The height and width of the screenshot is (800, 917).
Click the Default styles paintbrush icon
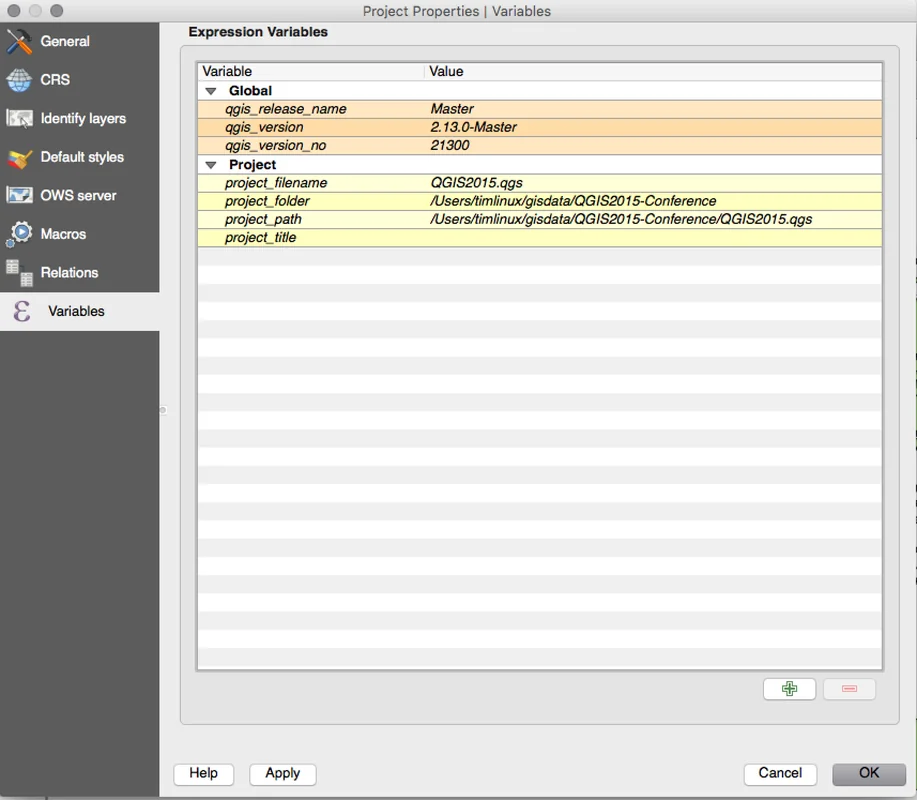coord(19,158)
